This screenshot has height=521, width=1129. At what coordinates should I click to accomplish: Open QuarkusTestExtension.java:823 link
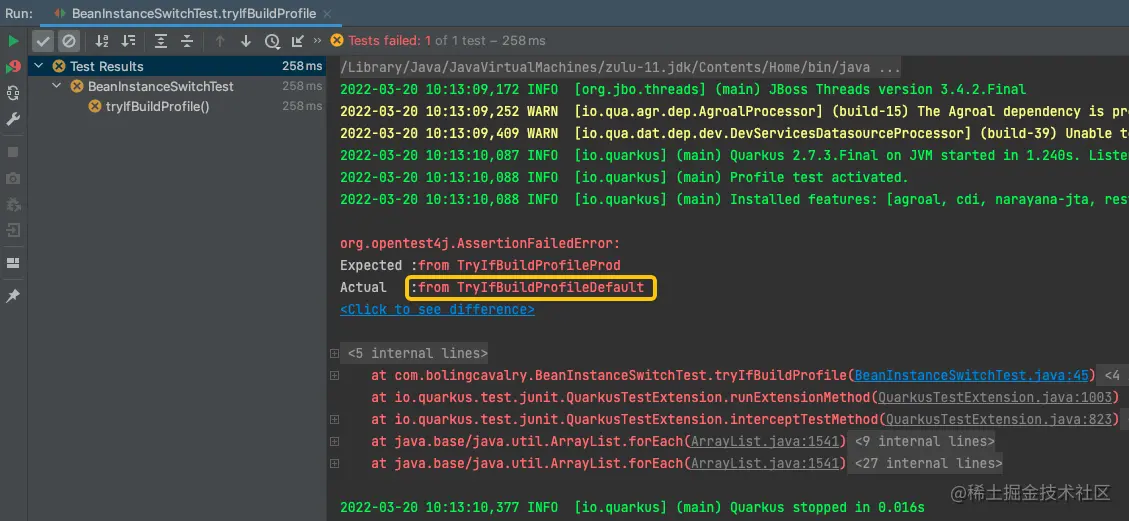999,420
